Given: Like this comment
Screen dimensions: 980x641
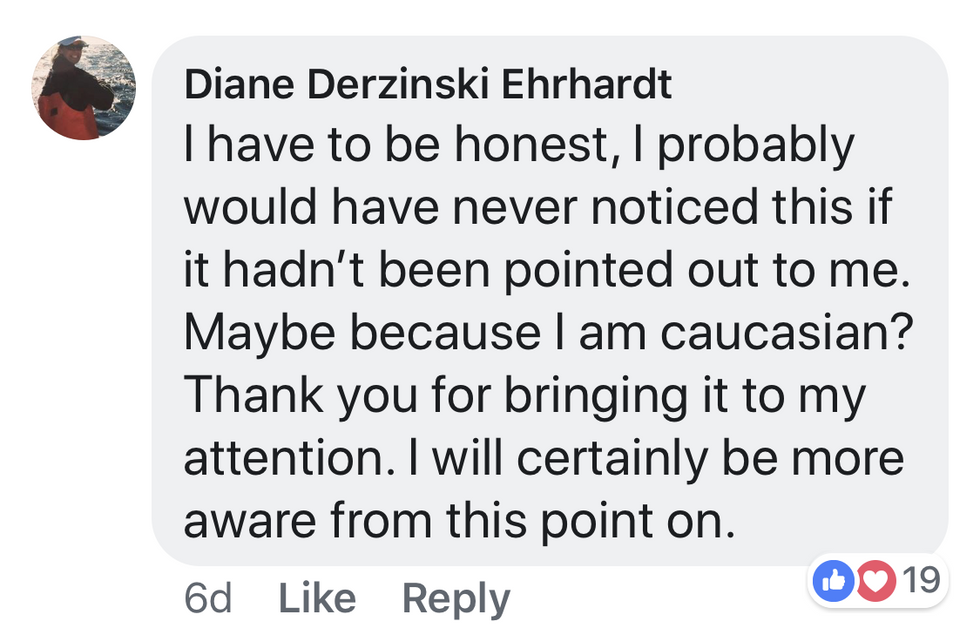Looking at the screenshot, I should tap(317, 599).
